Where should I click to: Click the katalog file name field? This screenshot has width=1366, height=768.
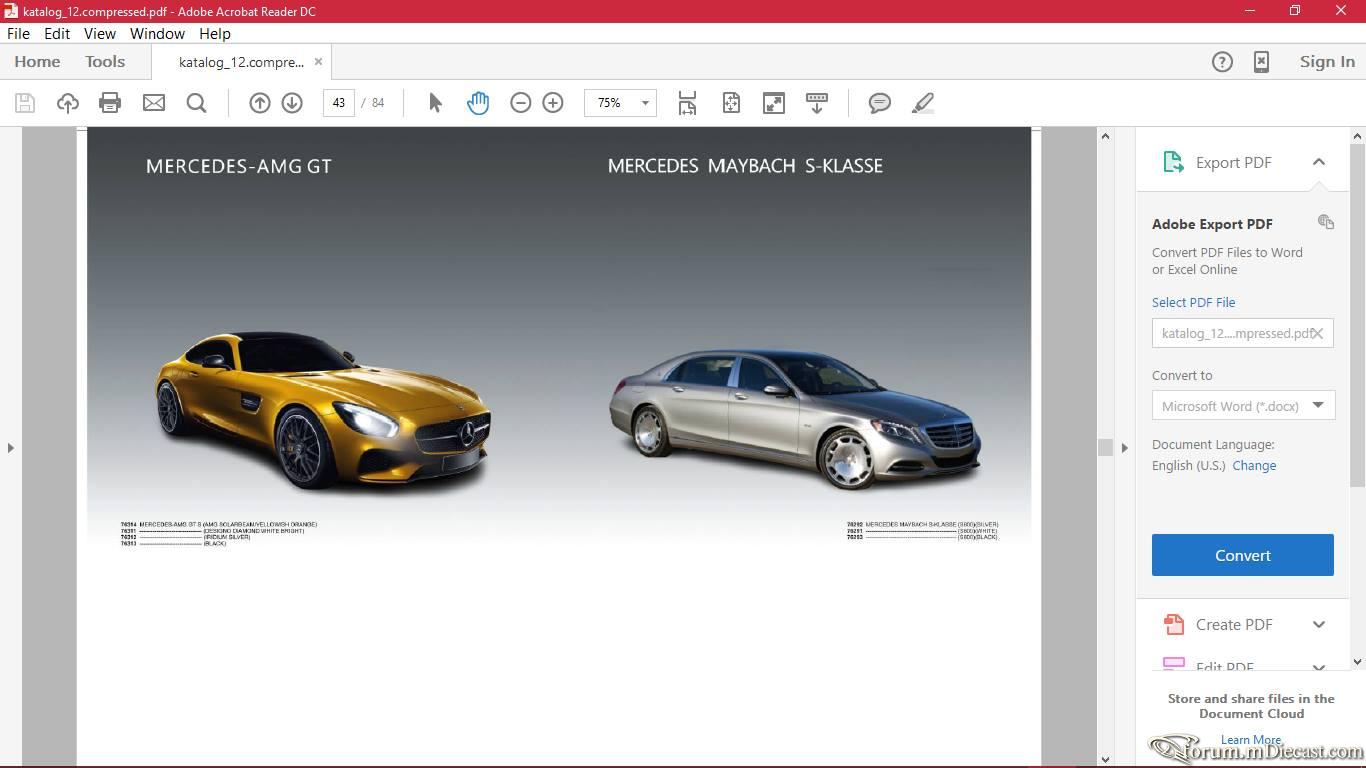coord(1243,333)
